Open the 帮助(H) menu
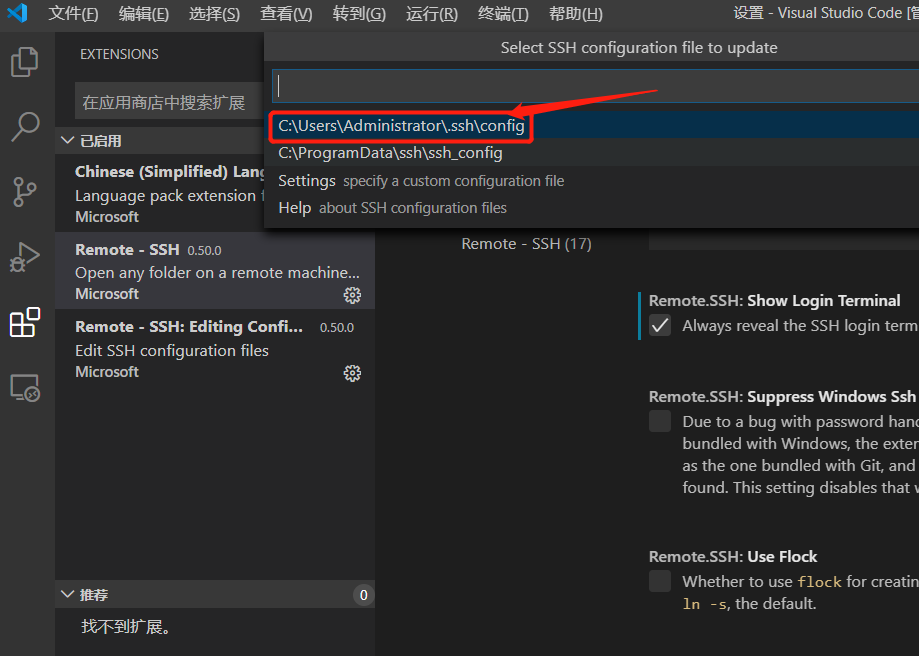The image size is (919, 656). click(x=576, y=13)
